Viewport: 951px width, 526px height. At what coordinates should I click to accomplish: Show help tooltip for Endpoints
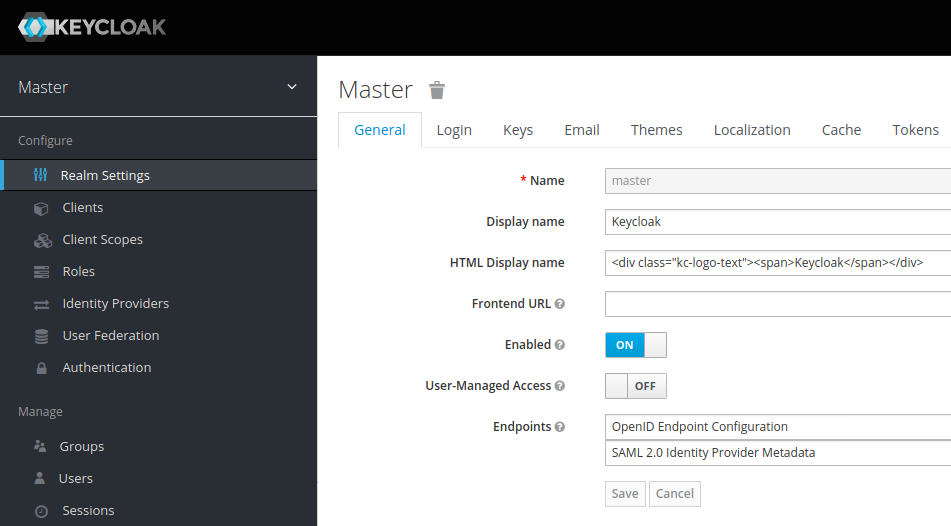click(x=560, y=427)
